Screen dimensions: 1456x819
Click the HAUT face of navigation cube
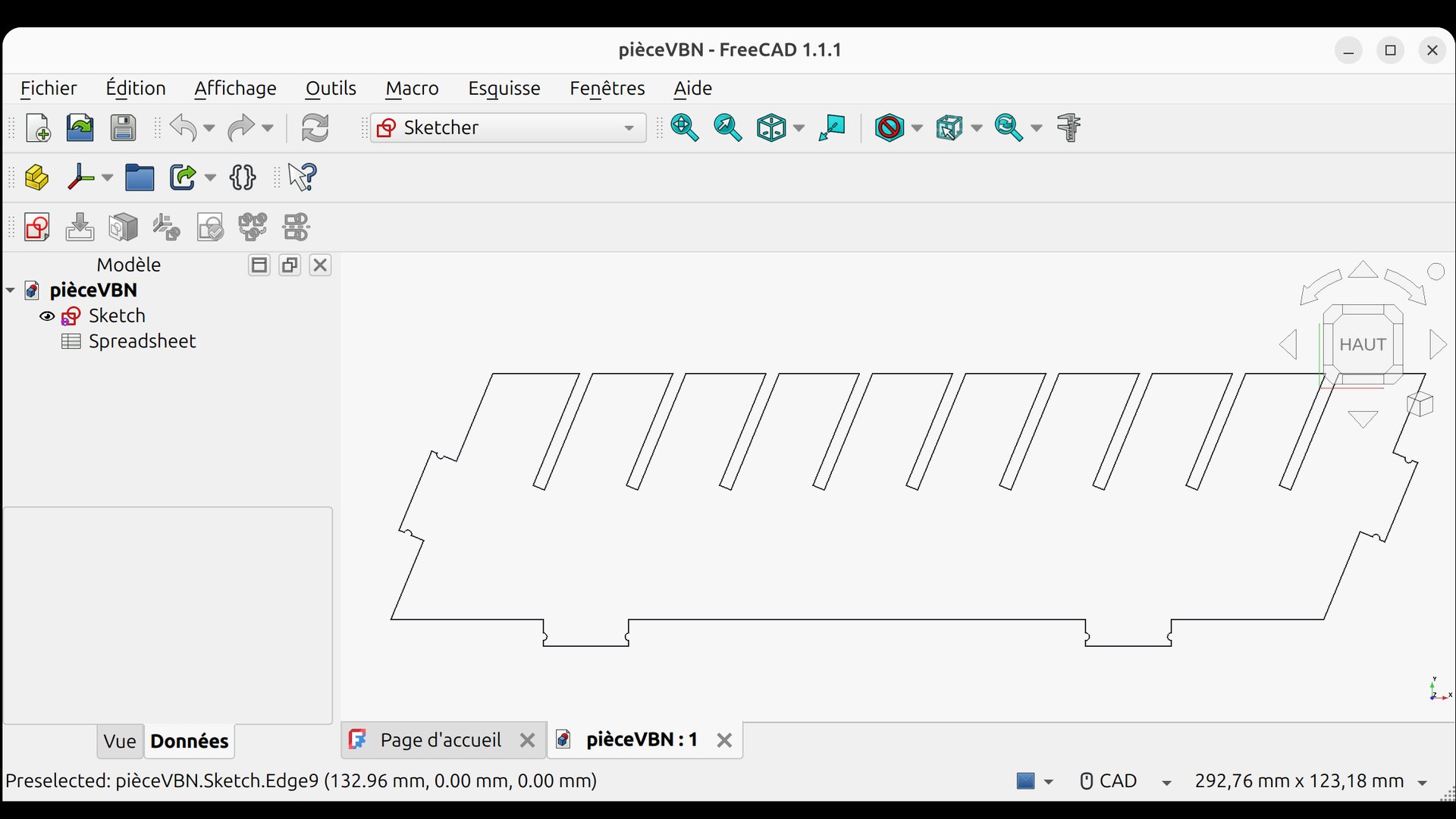tap(1363, 344)
